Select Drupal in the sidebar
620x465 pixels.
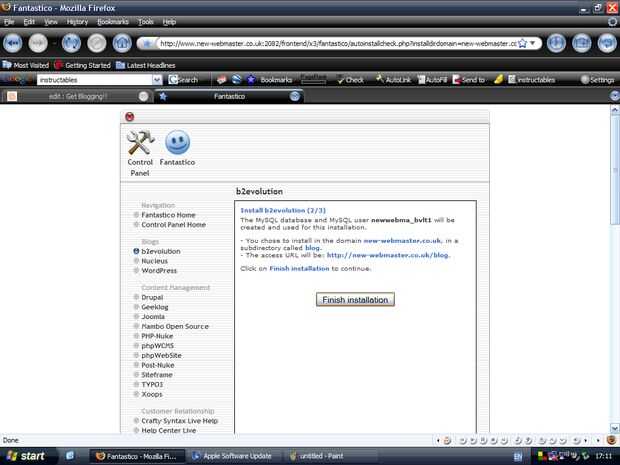tap(152, 297)
